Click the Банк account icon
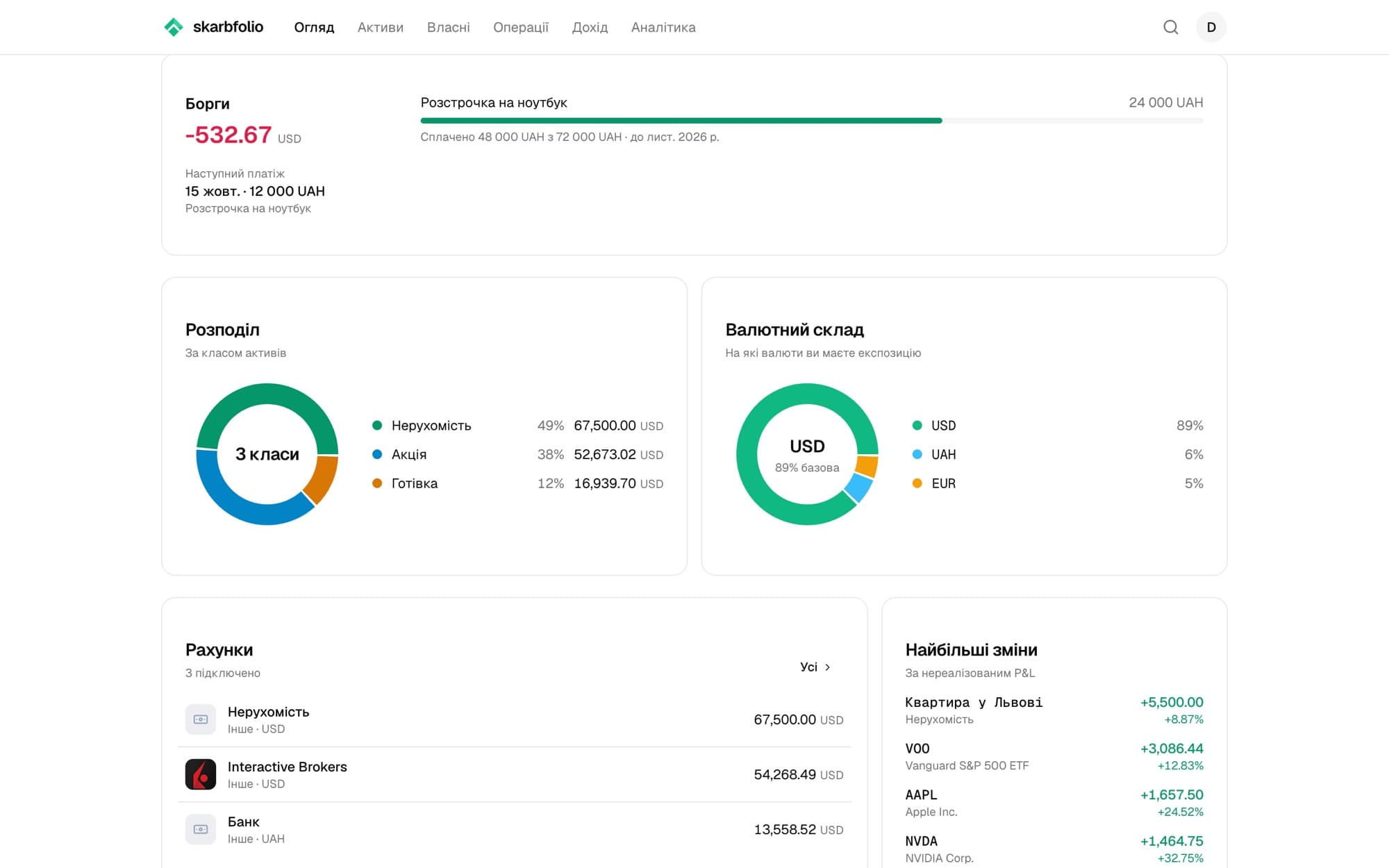 [x=201, y=829]
